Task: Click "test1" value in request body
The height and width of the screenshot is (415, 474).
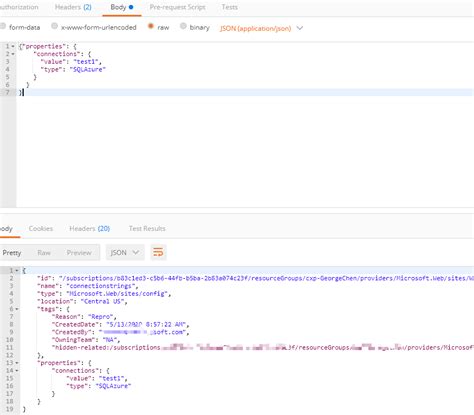Action: (87, 62)
